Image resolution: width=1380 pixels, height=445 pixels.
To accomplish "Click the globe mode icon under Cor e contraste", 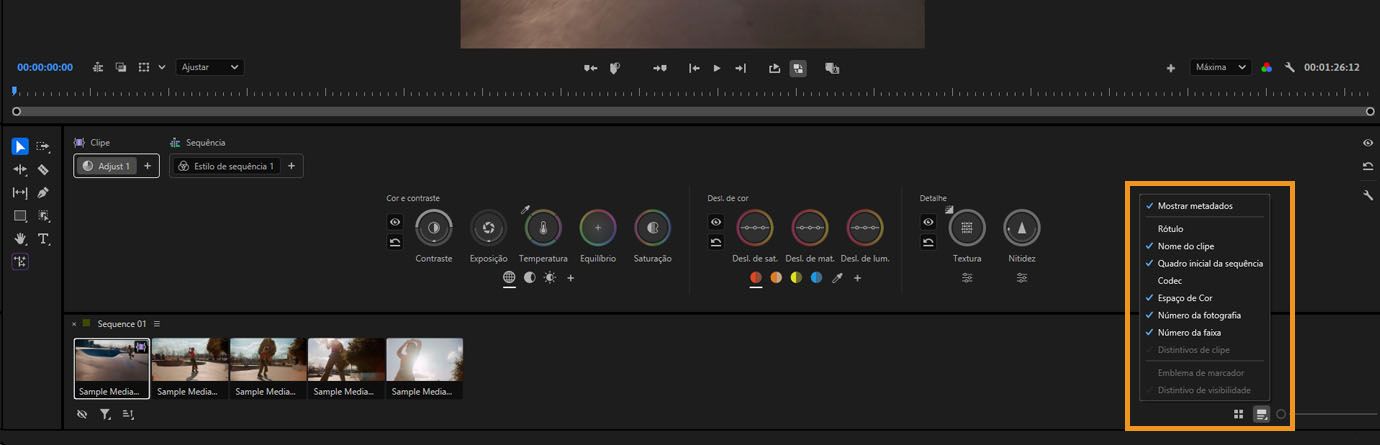I will (509, 277).
